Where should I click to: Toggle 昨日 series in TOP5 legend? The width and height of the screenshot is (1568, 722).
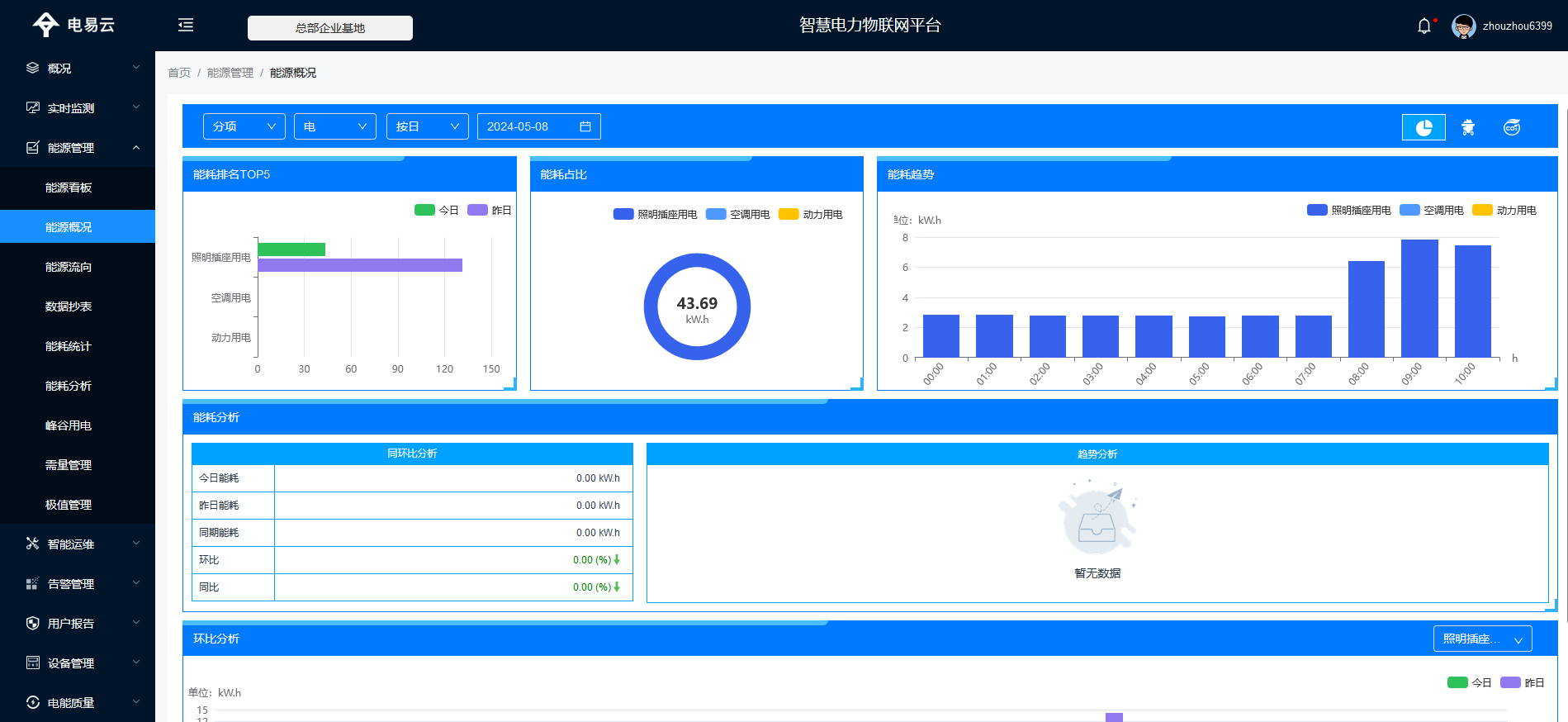490,210
